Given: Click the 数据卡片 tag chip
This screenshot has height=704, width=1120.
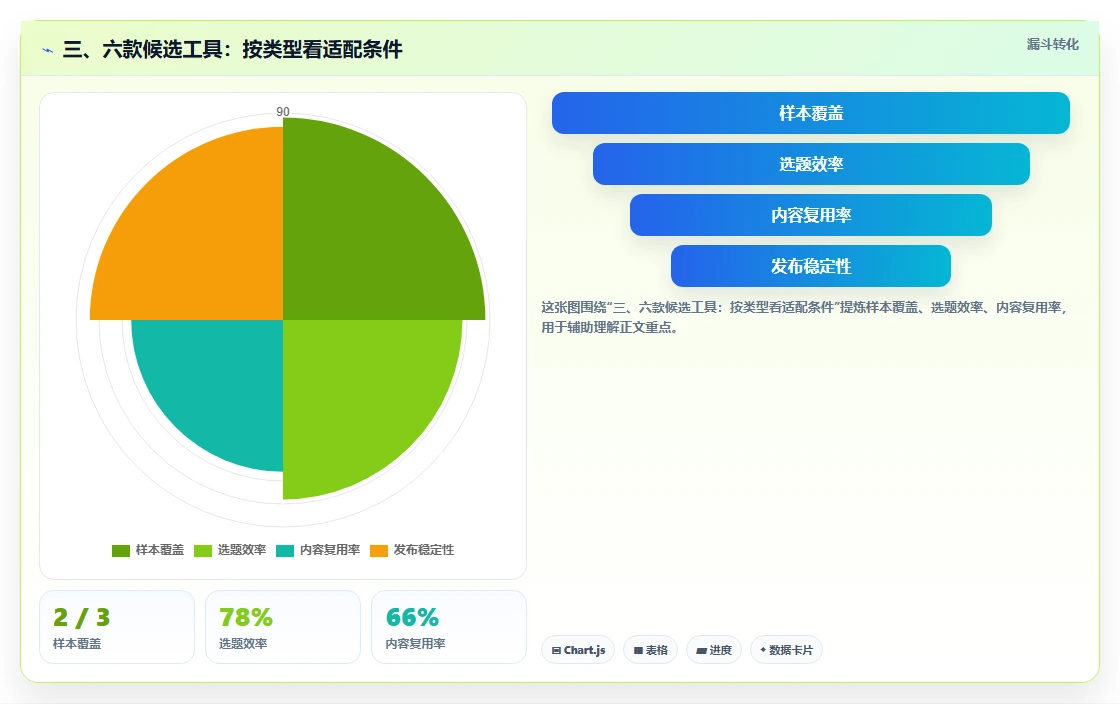Looking at the screenshot, I should click(786, 650).
